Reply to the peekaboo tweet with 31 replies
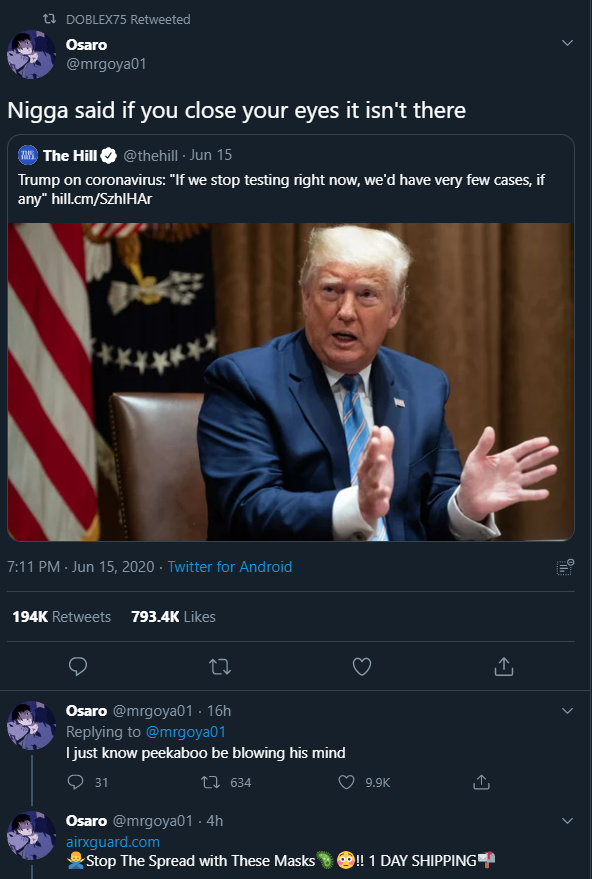The width and height of the screenshot is (592, 879). tap(75, 782)
